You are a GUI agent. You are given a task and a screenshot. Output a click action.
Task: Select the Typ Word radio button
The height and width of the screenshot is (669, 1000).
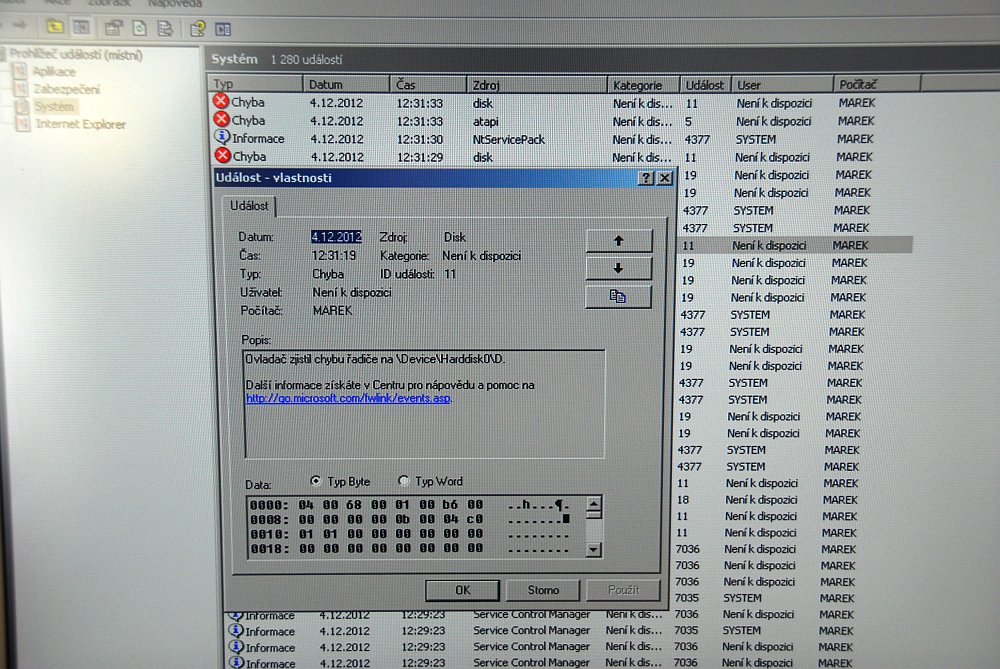pyautogui.click(x=403, y=480)
